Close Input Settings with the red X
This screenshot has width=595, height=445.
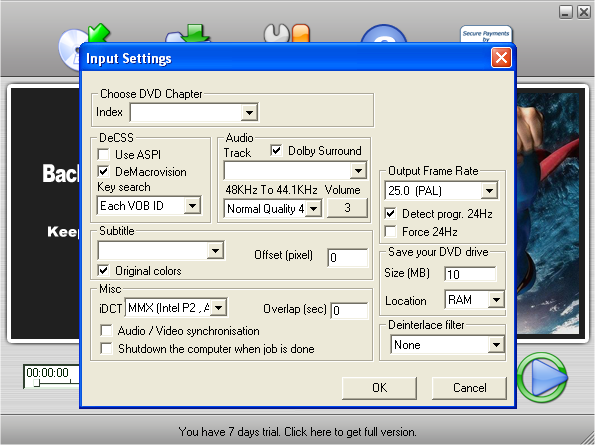501,58
